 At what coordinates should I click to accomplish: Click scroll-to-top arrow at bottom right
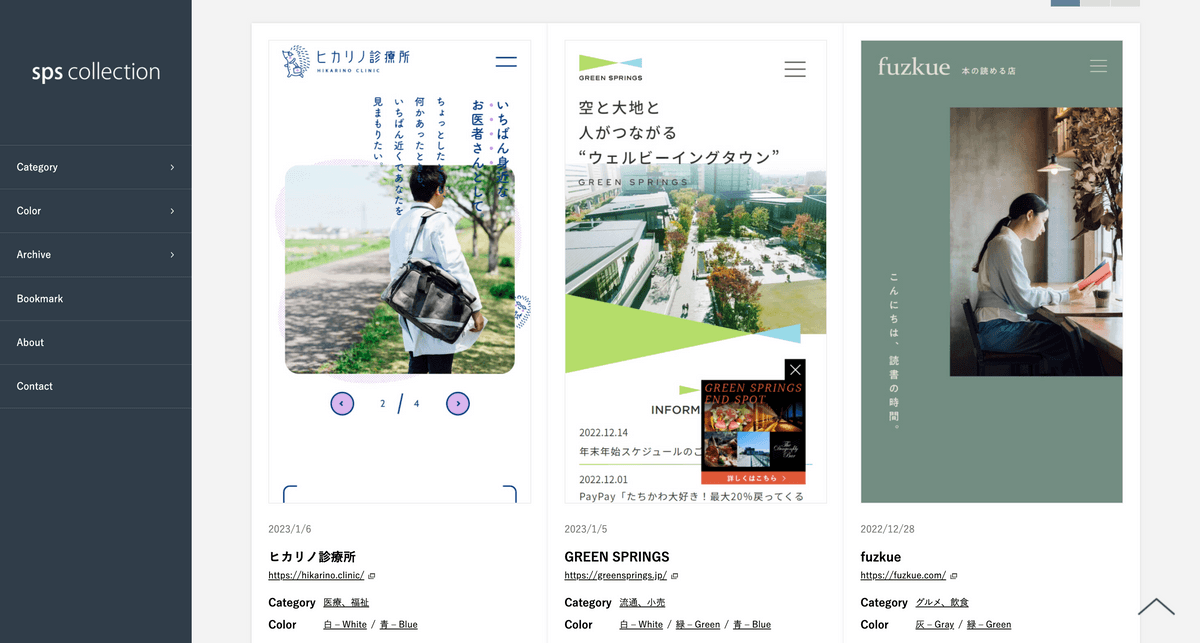1156,606
